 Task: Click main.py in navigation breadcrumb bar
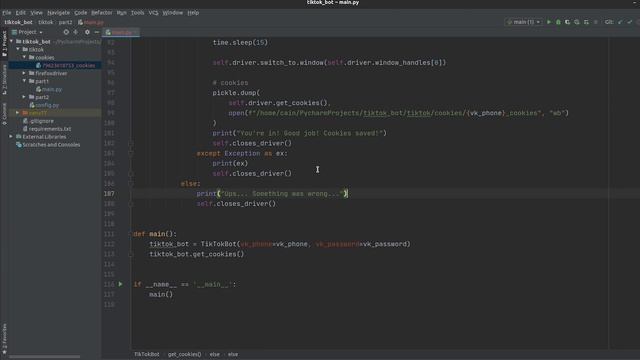(x=91, y=22)
